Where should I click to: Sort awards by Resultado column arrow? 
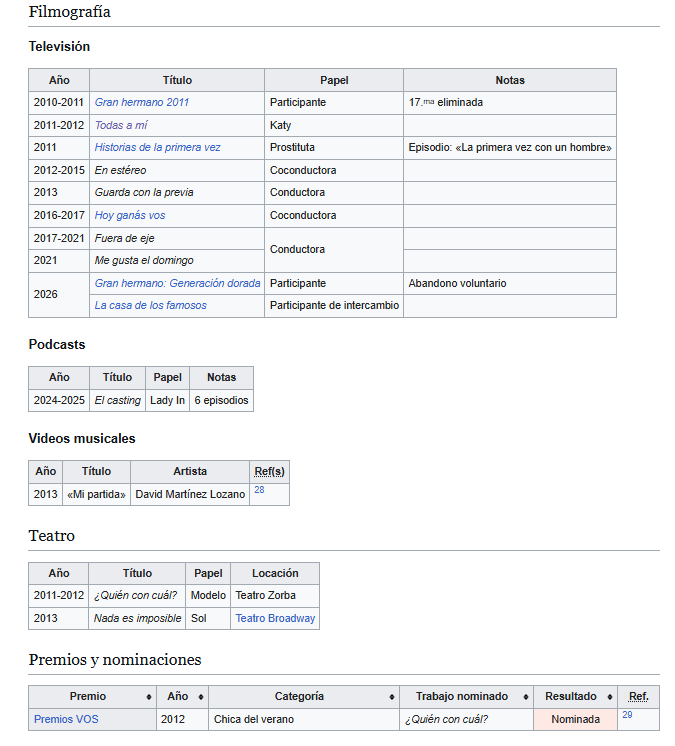(610, 697)
